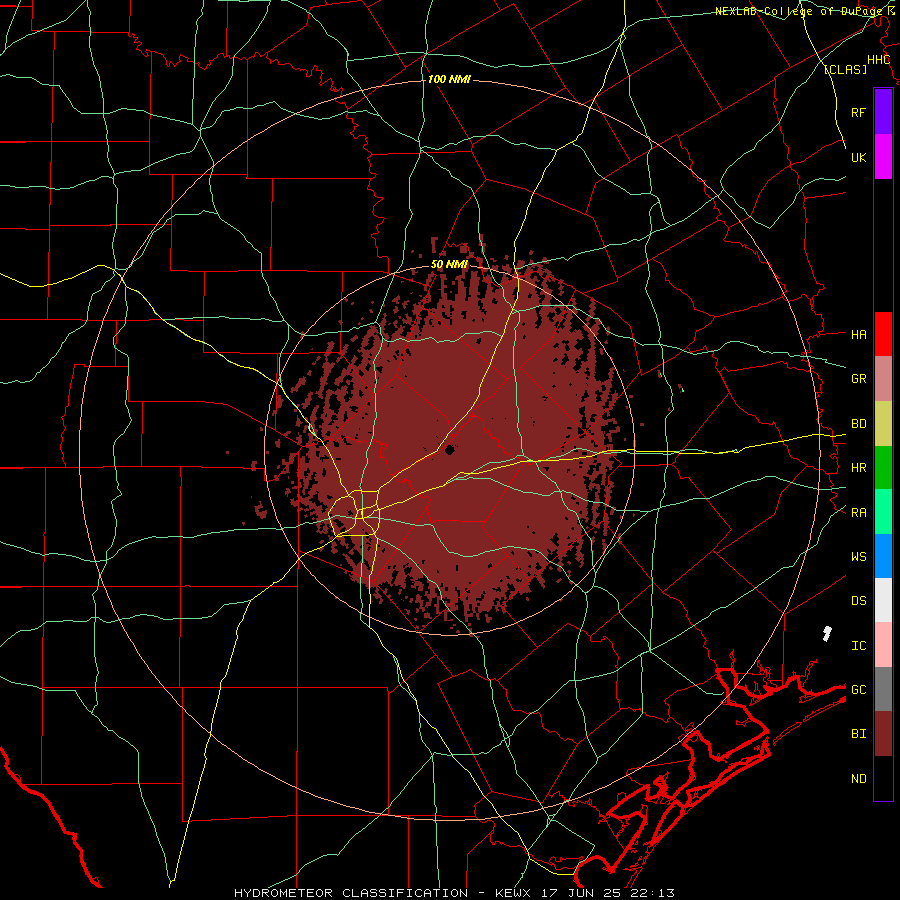Click the [CLAS] legend title
The image size is (900, 900).
[845, 69]
